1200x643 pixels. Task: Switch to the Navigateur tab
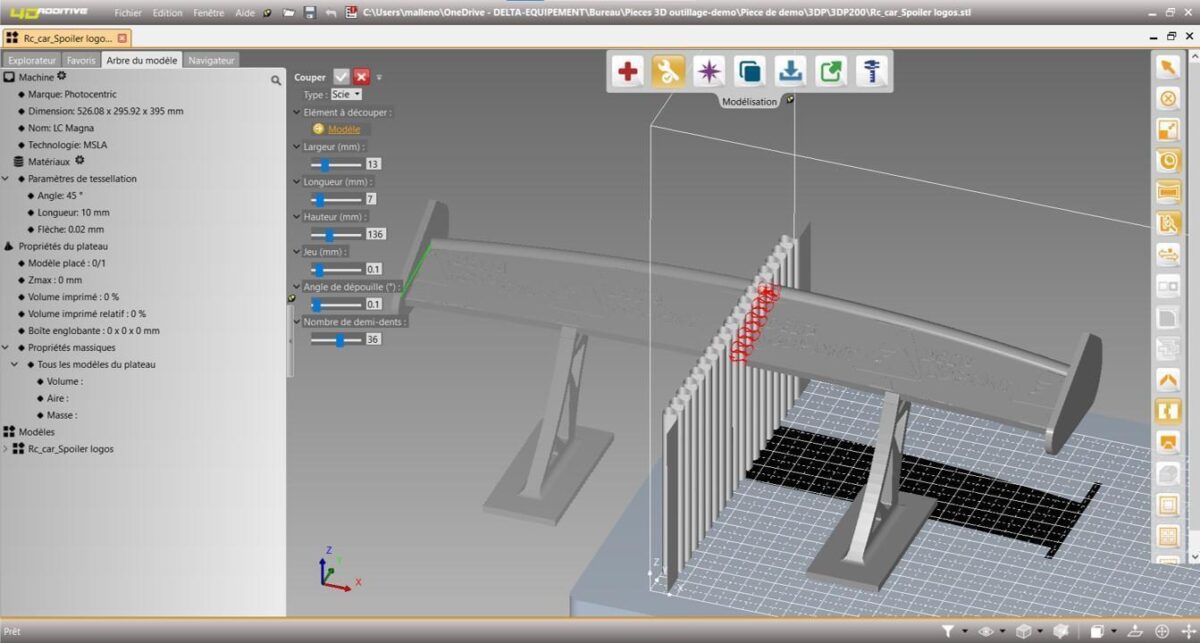pos(211,60)
